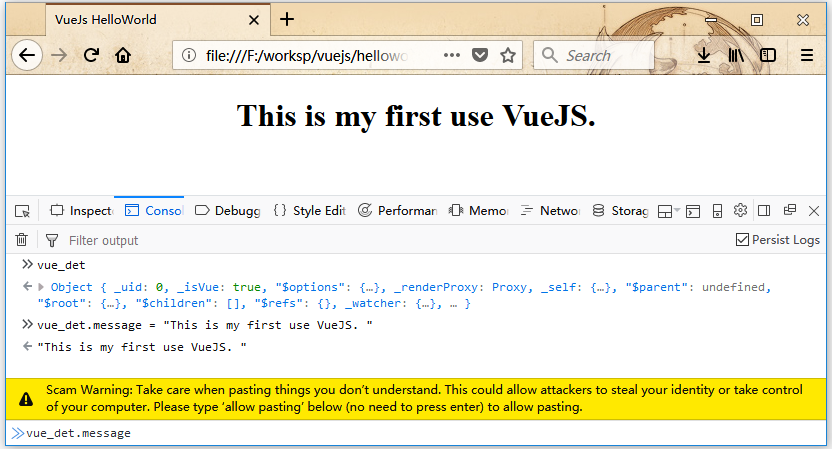Click the element picker icon in devtools

(22, 211)
